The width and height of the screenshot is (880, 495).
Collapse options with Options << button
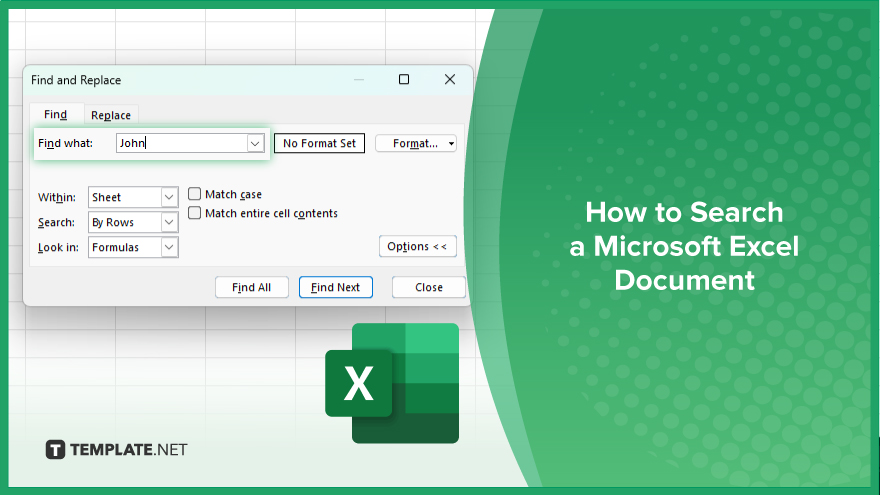[418, 246]
